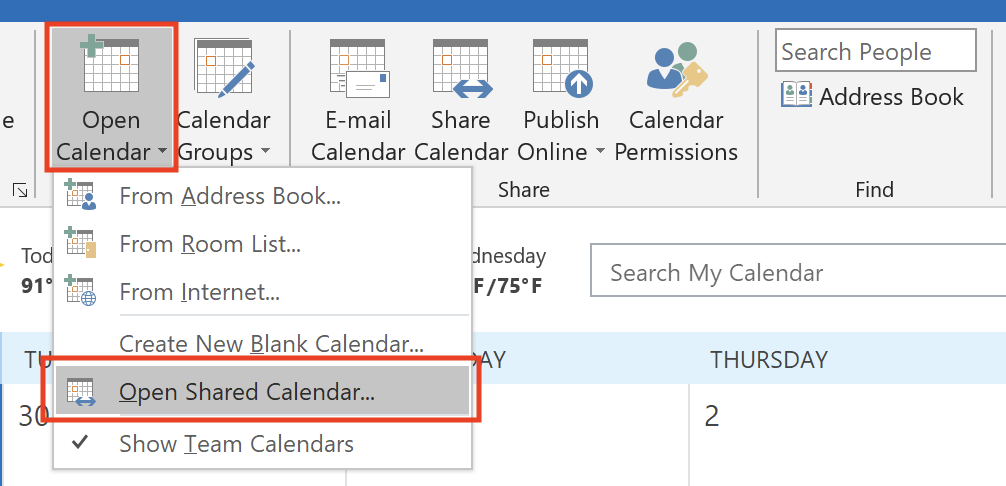Choose From Address Book menu entry
Screen dimensions: 1006x486
tap(230, 196)
